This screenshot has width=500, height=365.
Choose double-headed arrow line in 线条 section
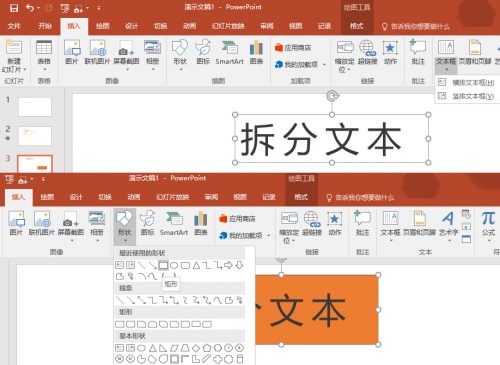pos(142,300)
